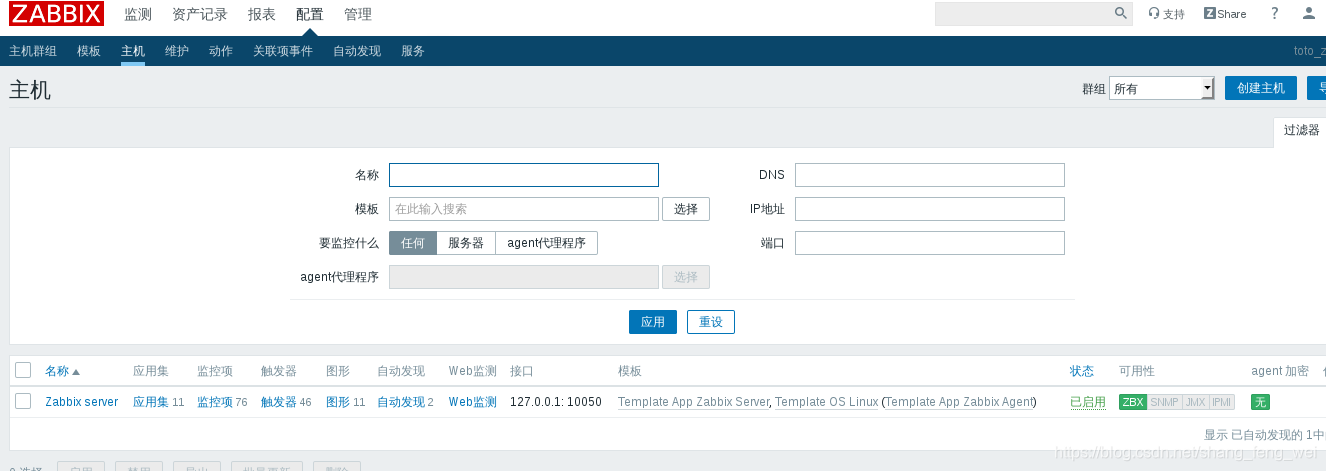Open the 监测 menu

tap(138, 14)
